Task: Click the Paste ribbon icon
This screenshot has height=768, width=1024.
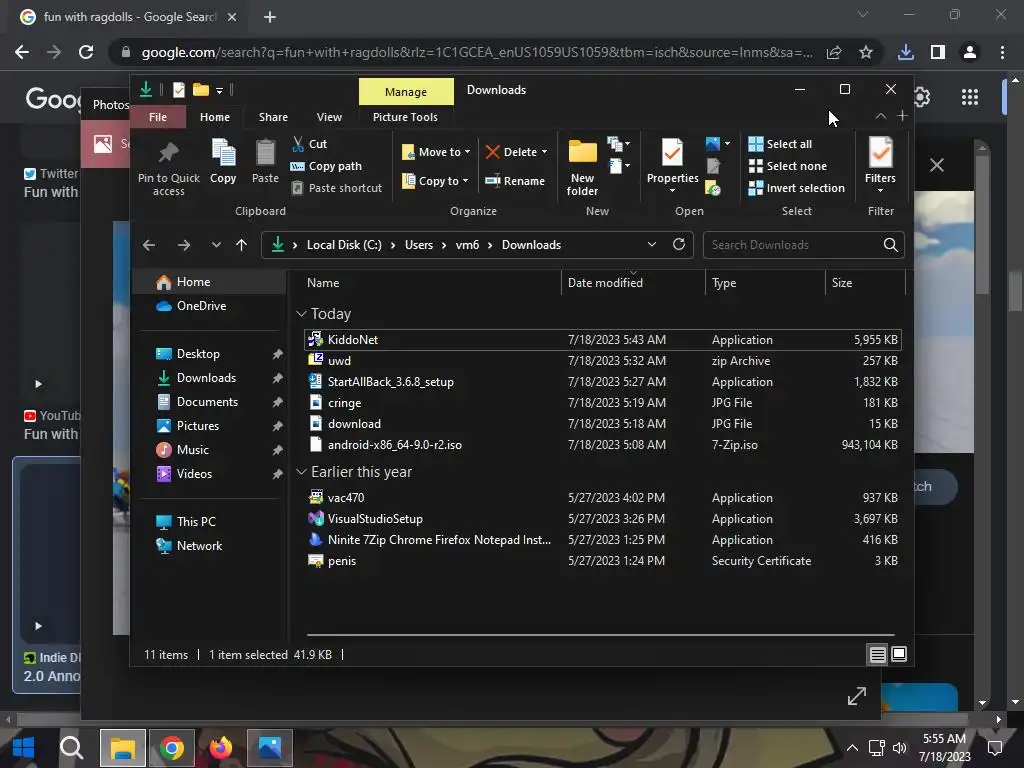Action: pos(265,153)
